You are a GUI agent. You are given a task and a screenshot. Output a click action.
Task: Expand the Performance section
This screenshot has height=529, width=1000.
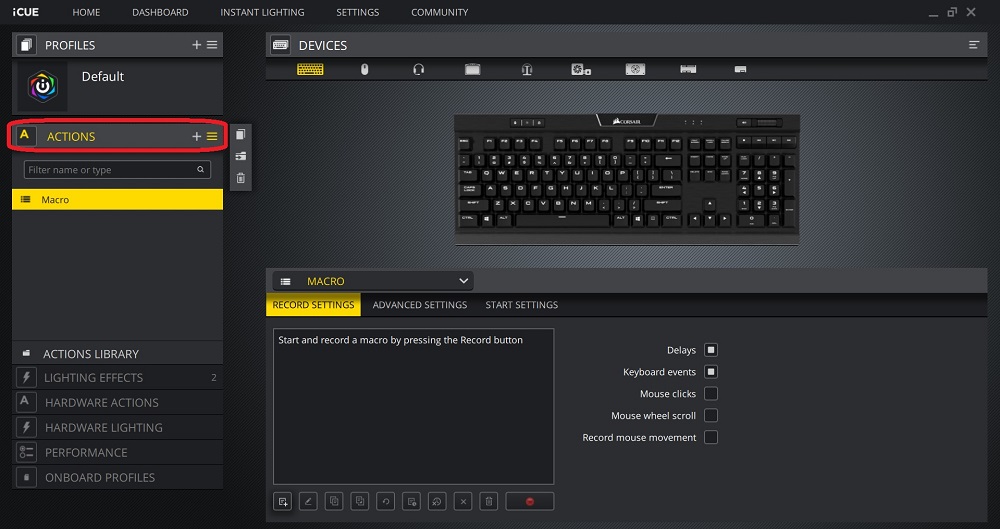point(117,452)
